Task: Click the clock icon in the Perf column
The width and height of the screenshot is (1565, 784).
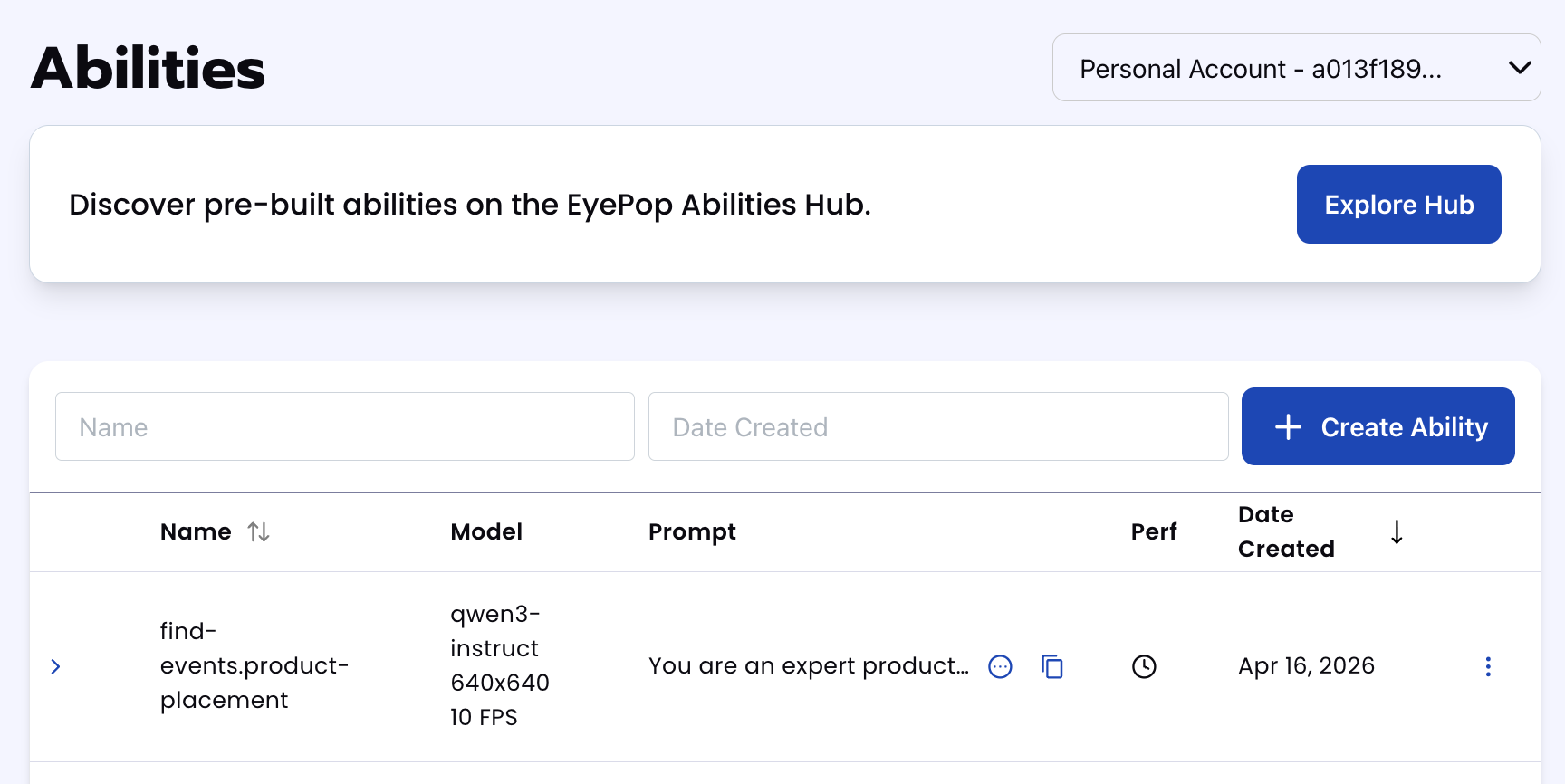Action: point(1144,667)
